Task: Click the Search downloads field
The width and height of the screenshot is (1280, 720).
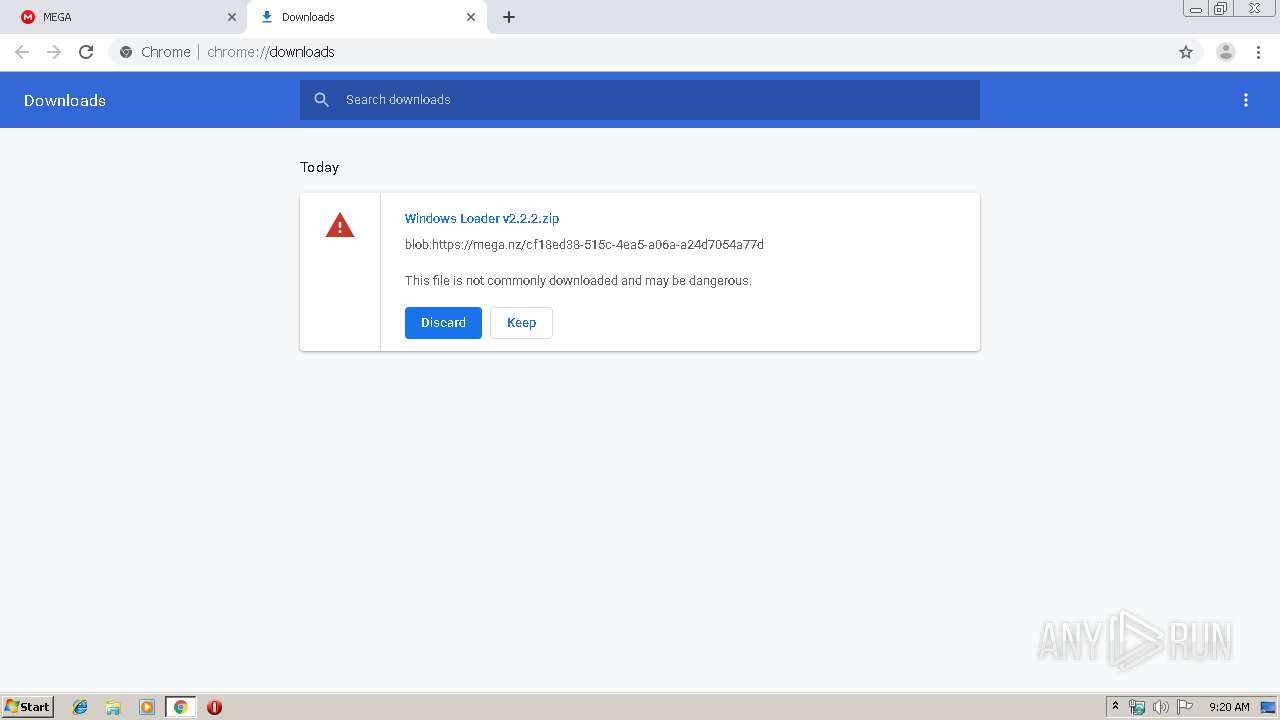Action: [x=640, y=100]
